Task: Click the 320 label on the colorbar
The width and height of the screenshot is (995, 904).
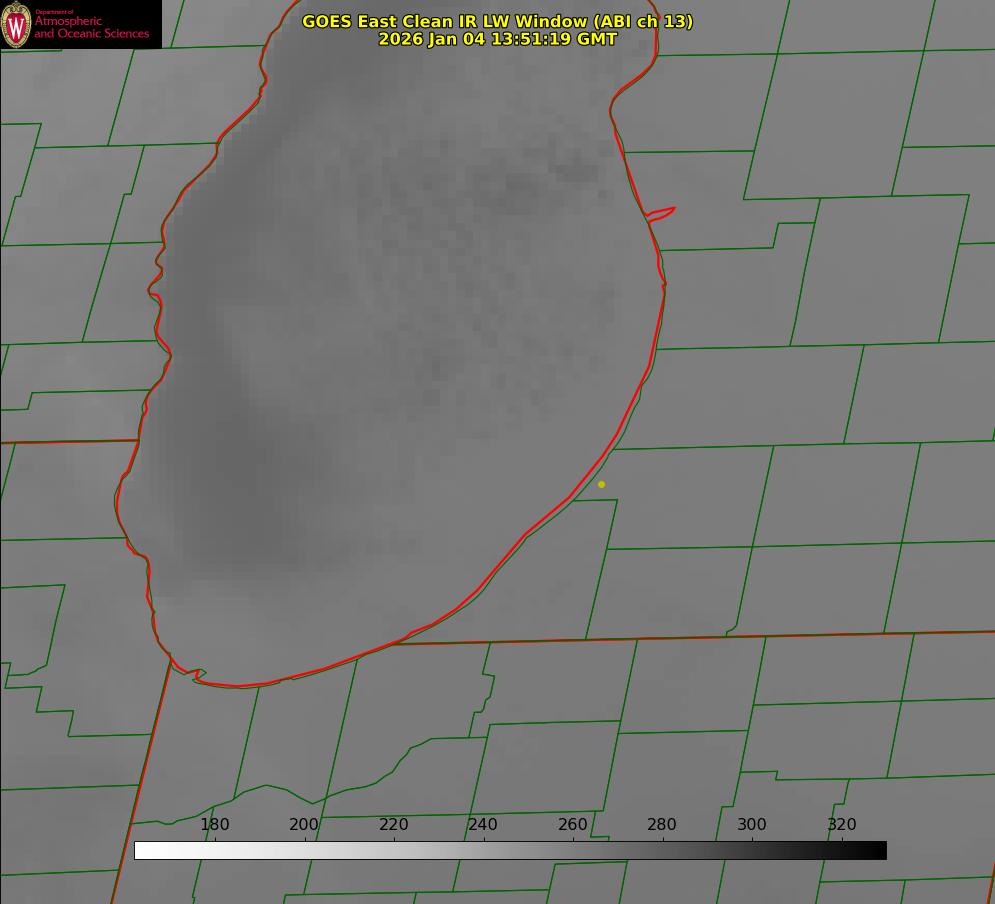Action: [x=842, y=824]
